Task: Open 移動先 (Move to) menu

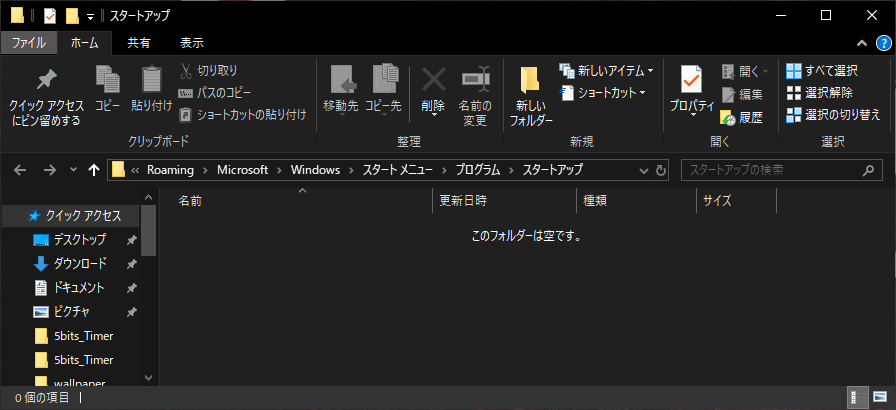Action: 341,91
